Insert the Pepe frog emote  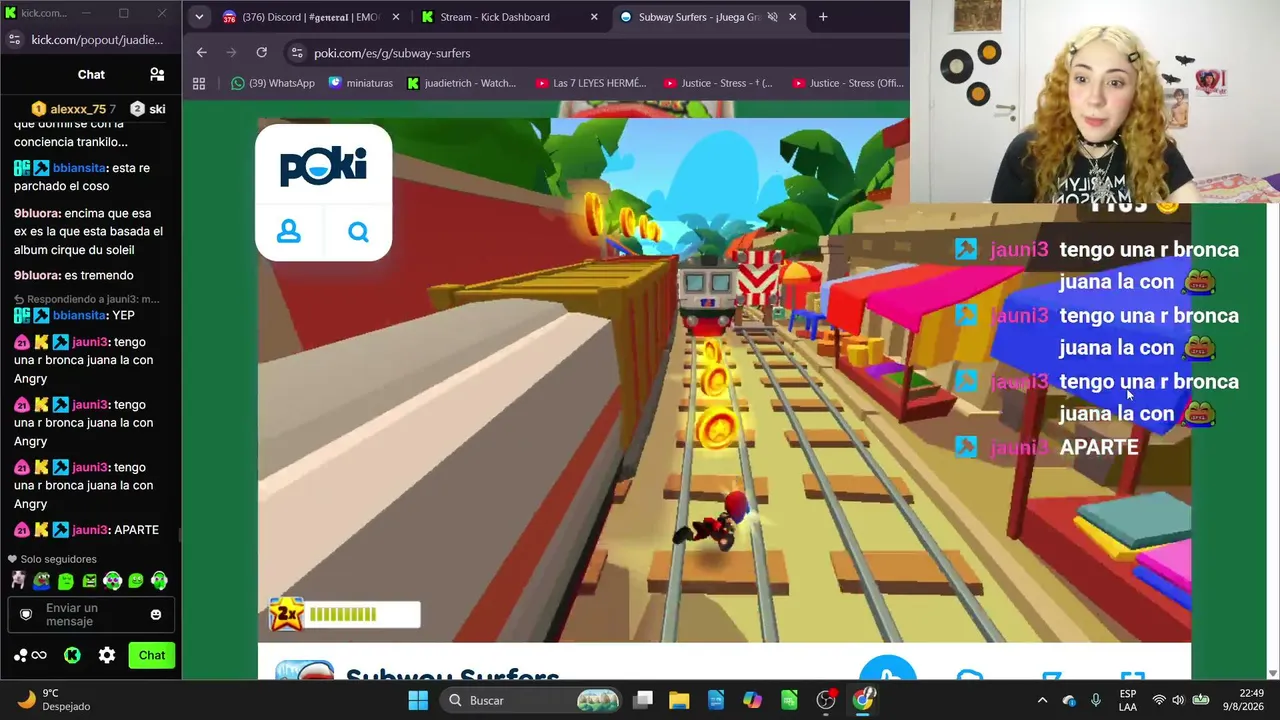(42, 580)
